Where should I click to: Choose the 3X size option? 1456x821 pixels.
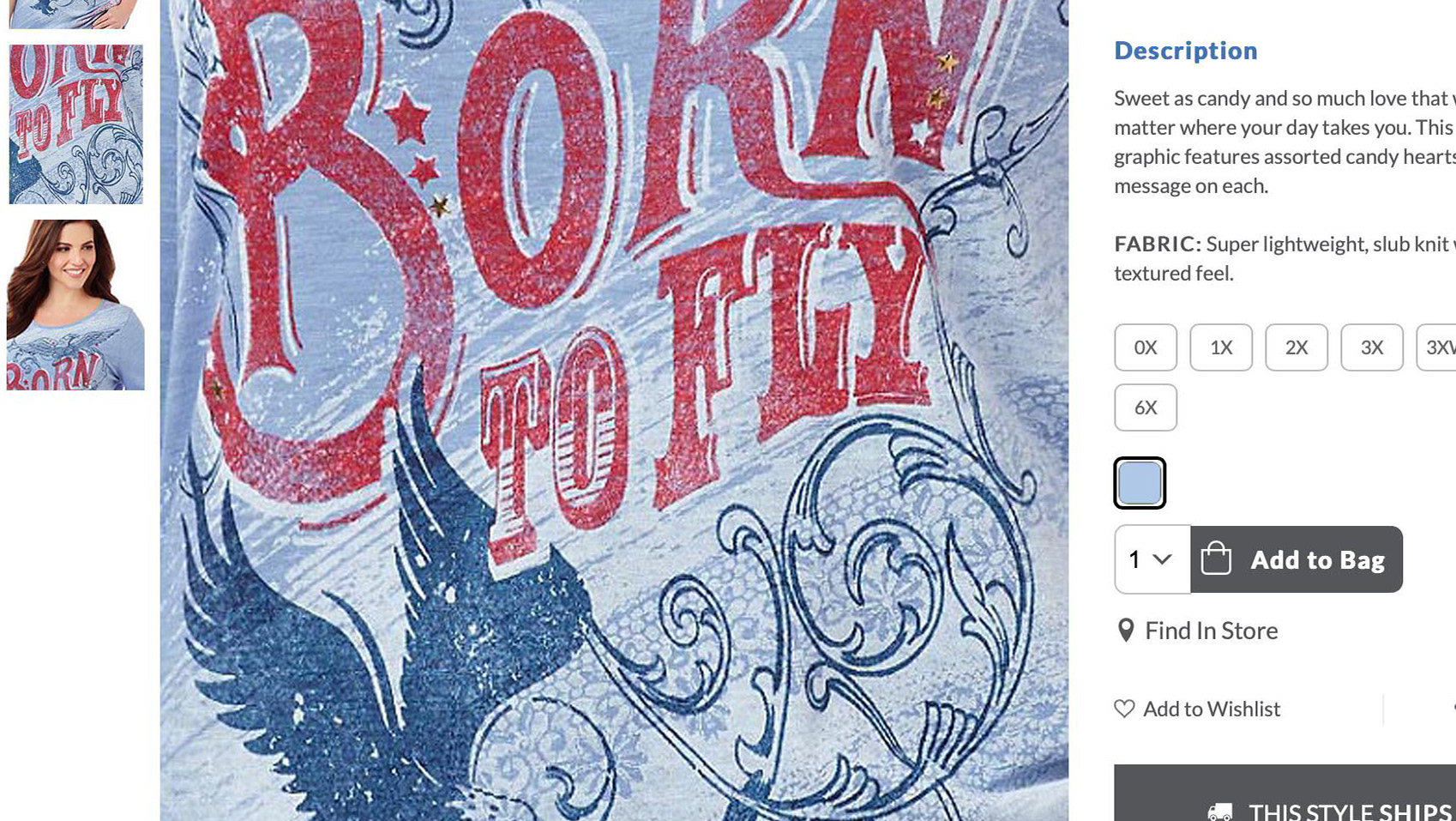click(x=1372, y=347)
